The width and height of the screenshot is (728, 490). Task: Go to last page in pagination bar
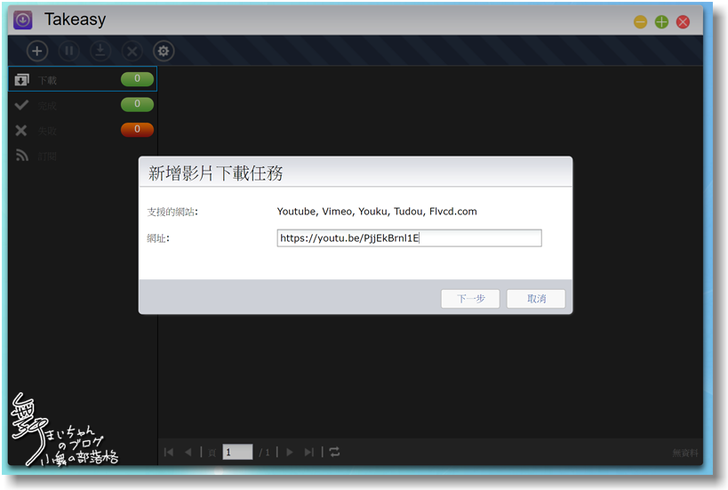[309, 452]
